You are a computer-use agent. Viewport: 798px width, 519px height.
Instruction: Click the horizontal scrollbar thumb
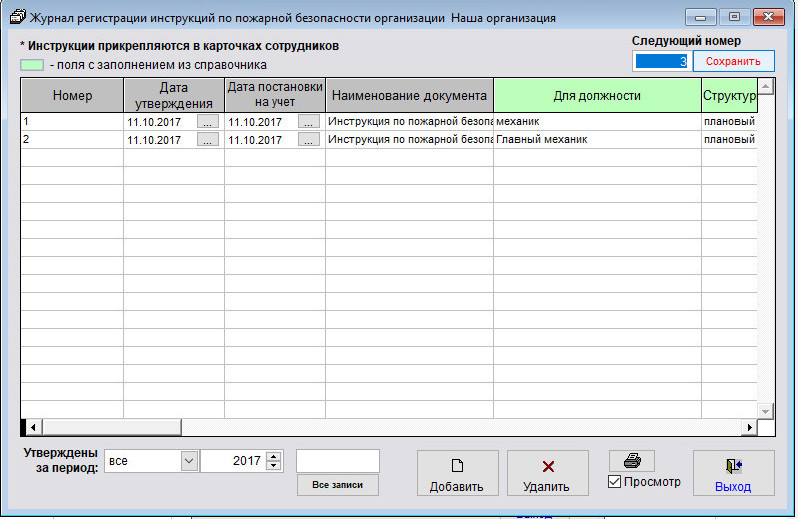coord(111,427)
